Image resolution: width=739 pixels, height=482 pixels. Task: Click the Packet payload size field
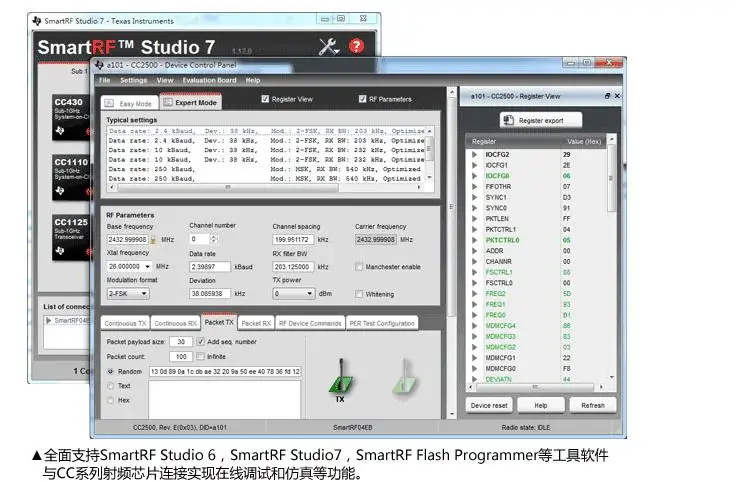pyautogui.click(x=181, y=342)
